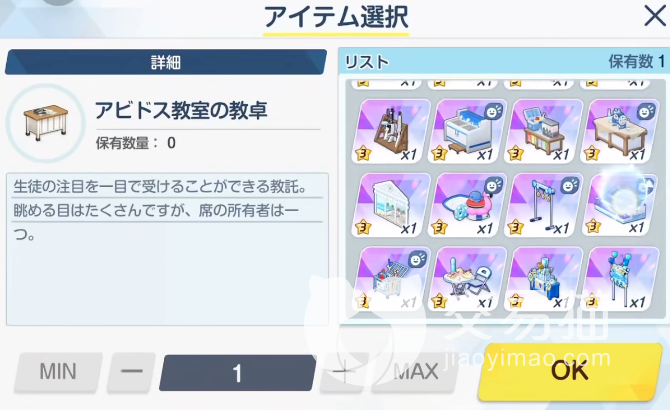
Task: Increase quantity with the plus button
Action: click(344, 372)
